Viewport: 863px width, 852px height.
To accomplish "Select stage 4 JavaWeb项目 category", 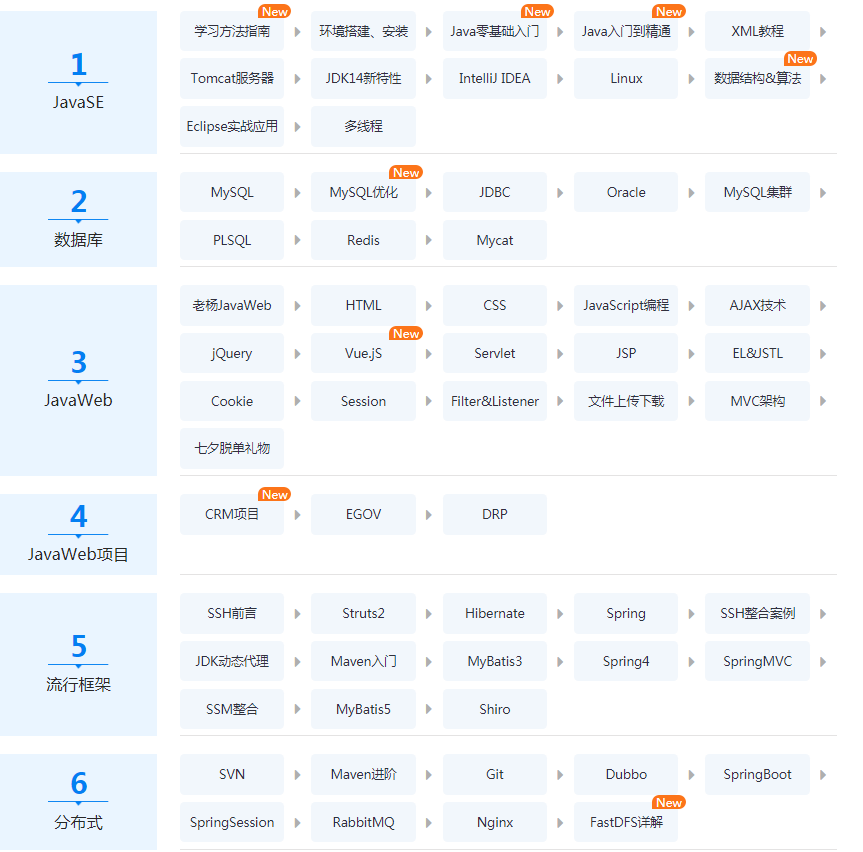I will 78,534.
